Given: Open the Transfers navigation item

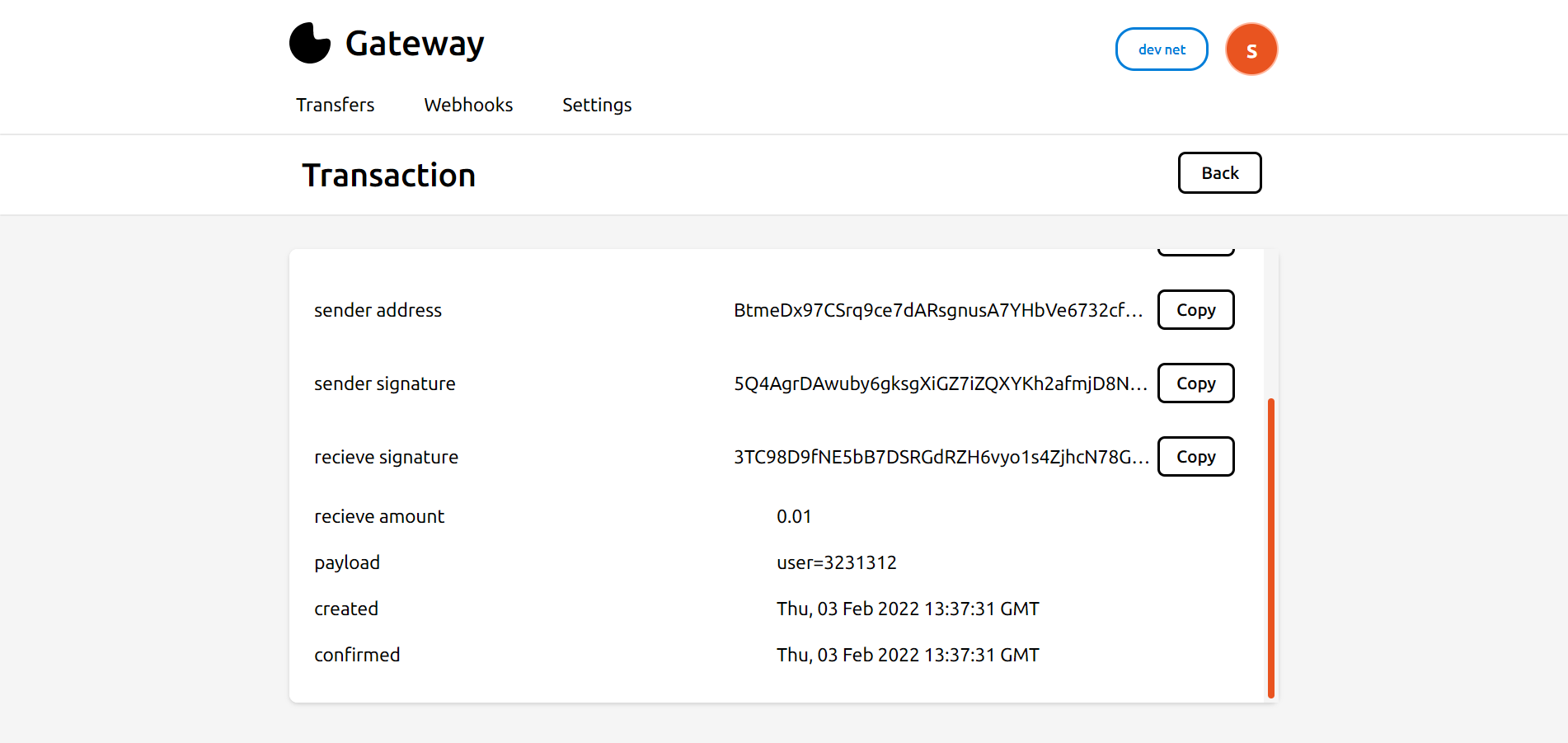Looking at the screenshot, I should tap(335, 105).
